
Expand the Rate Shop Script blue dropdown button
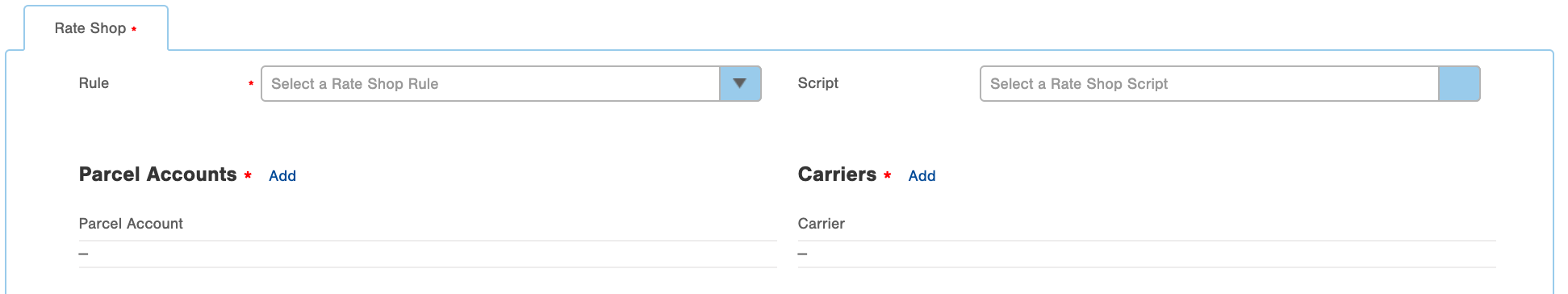point(1459,84)
